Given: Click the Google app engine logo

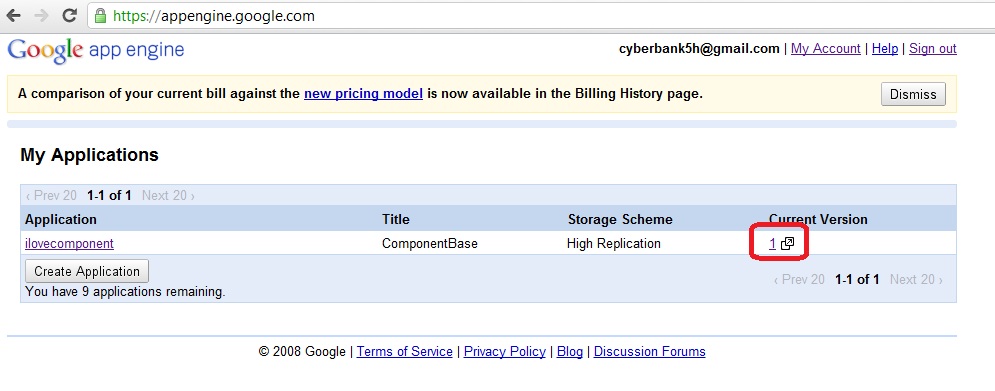Looking at the screenshot, I should pos(96,50).
